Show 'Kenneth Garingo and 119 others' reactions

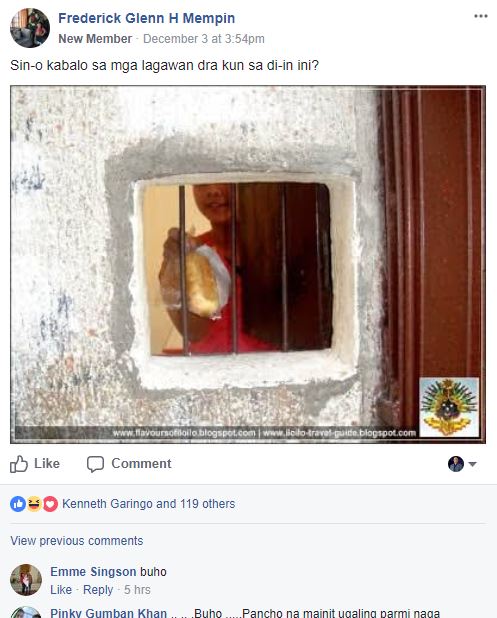[x=149, y=504]
